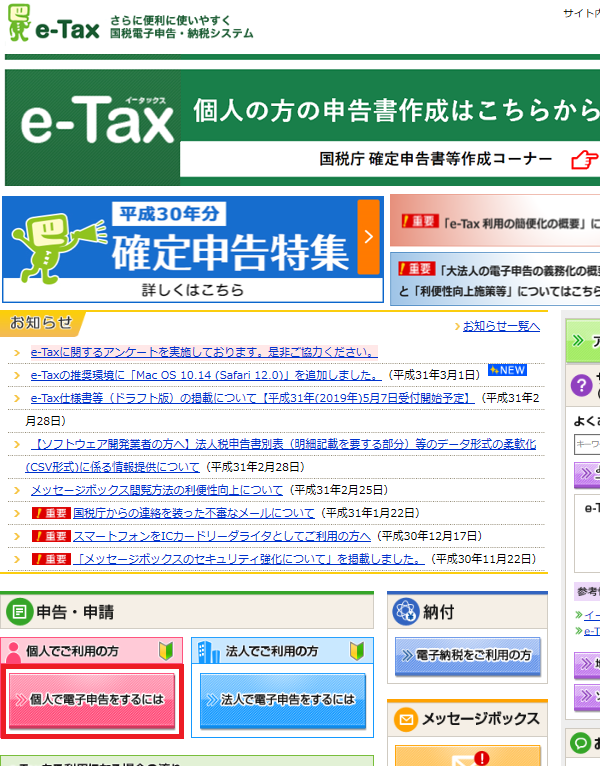Click the メッセージボックス envelope icon
600x766 pixels.
point(406,719)
